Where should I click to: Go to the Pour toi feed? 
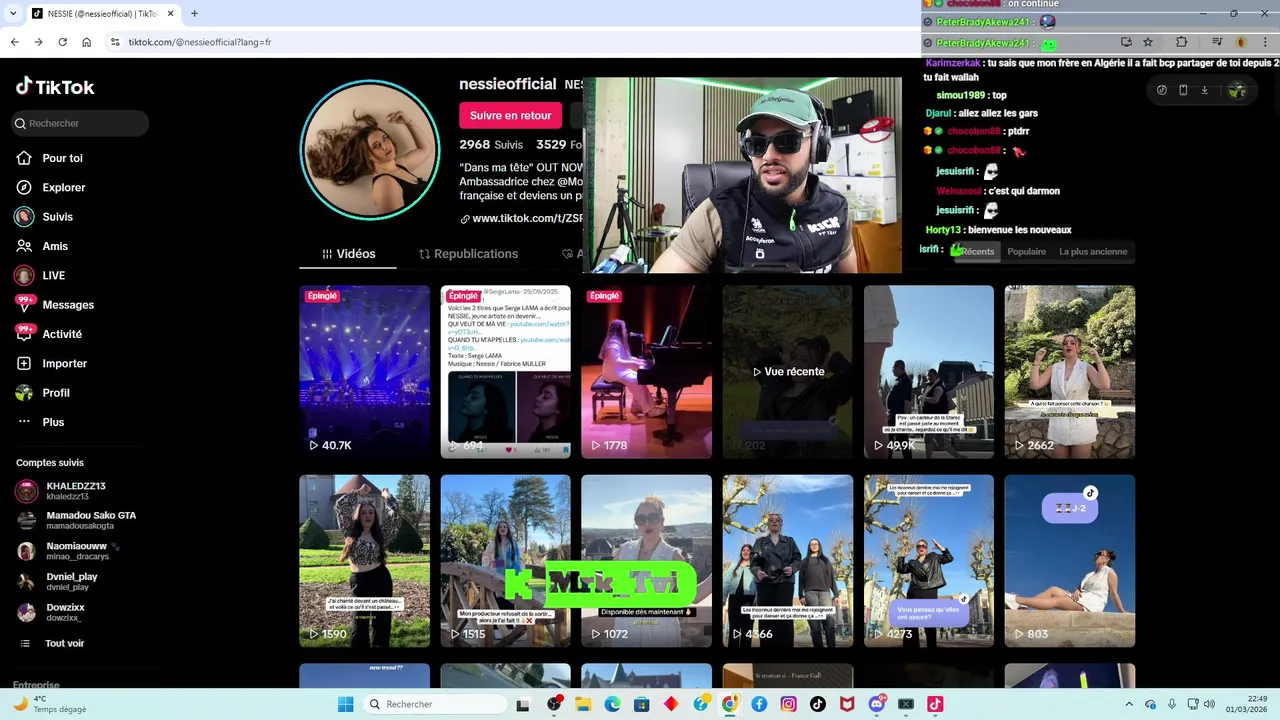[50, 158]
